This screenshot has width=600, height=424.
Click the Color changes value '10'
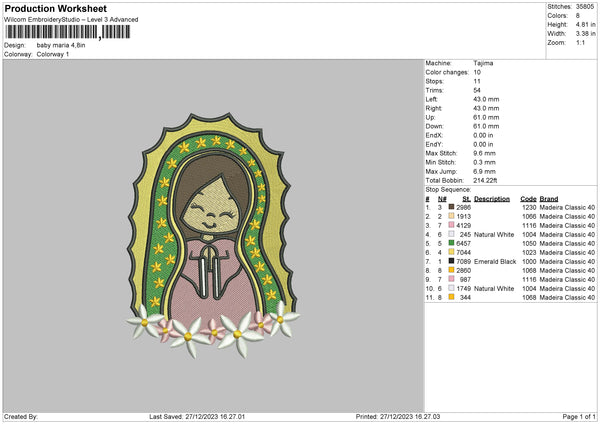(477, 72)
